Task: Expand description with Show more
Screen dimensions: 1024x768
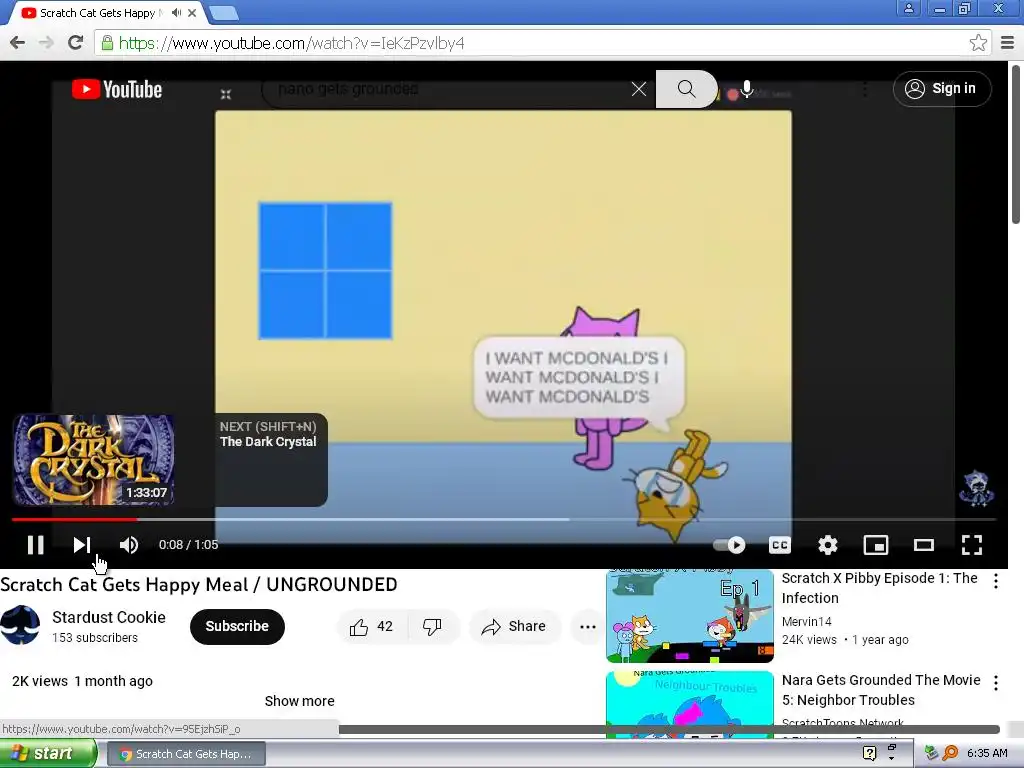Action: click(x=299, y=701)
